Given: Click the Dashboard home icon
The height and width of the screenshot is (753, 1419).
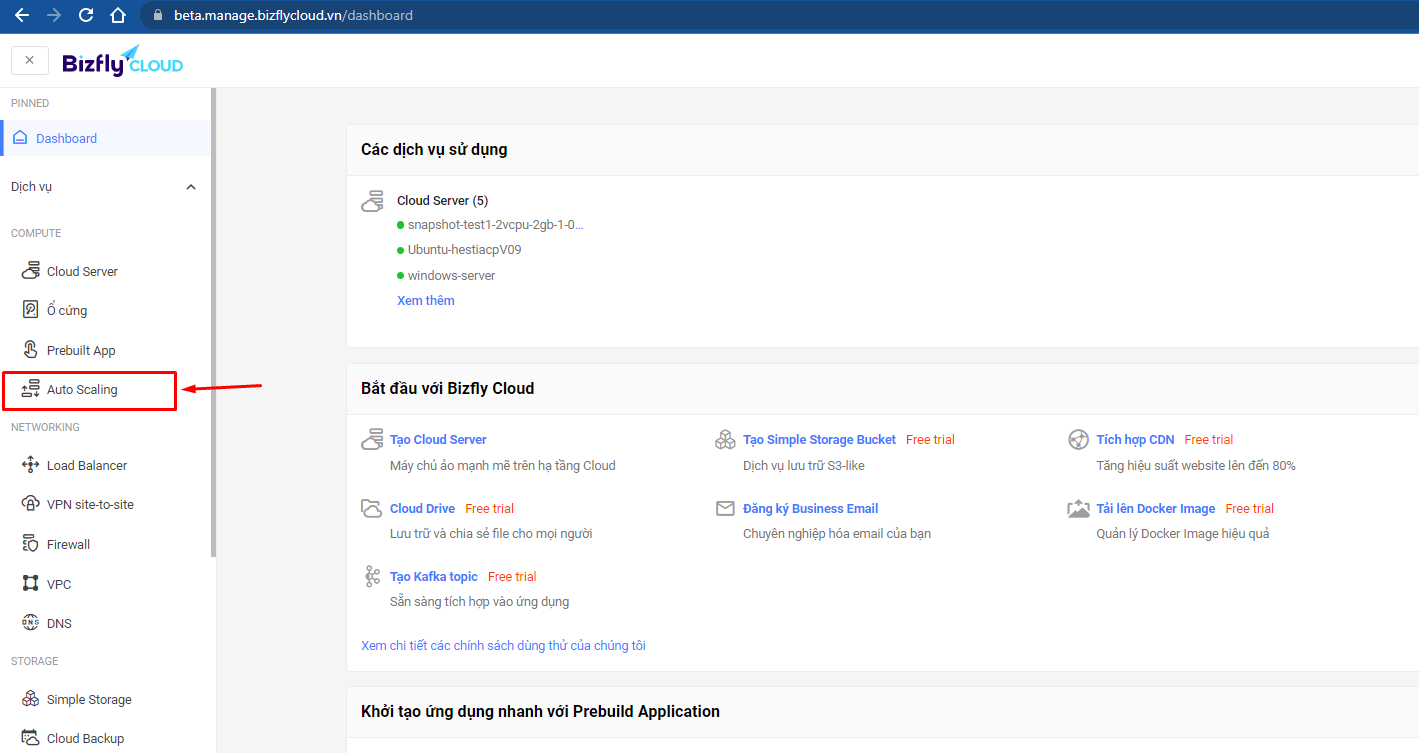Looking at the screenshot, I should [20, 138].
